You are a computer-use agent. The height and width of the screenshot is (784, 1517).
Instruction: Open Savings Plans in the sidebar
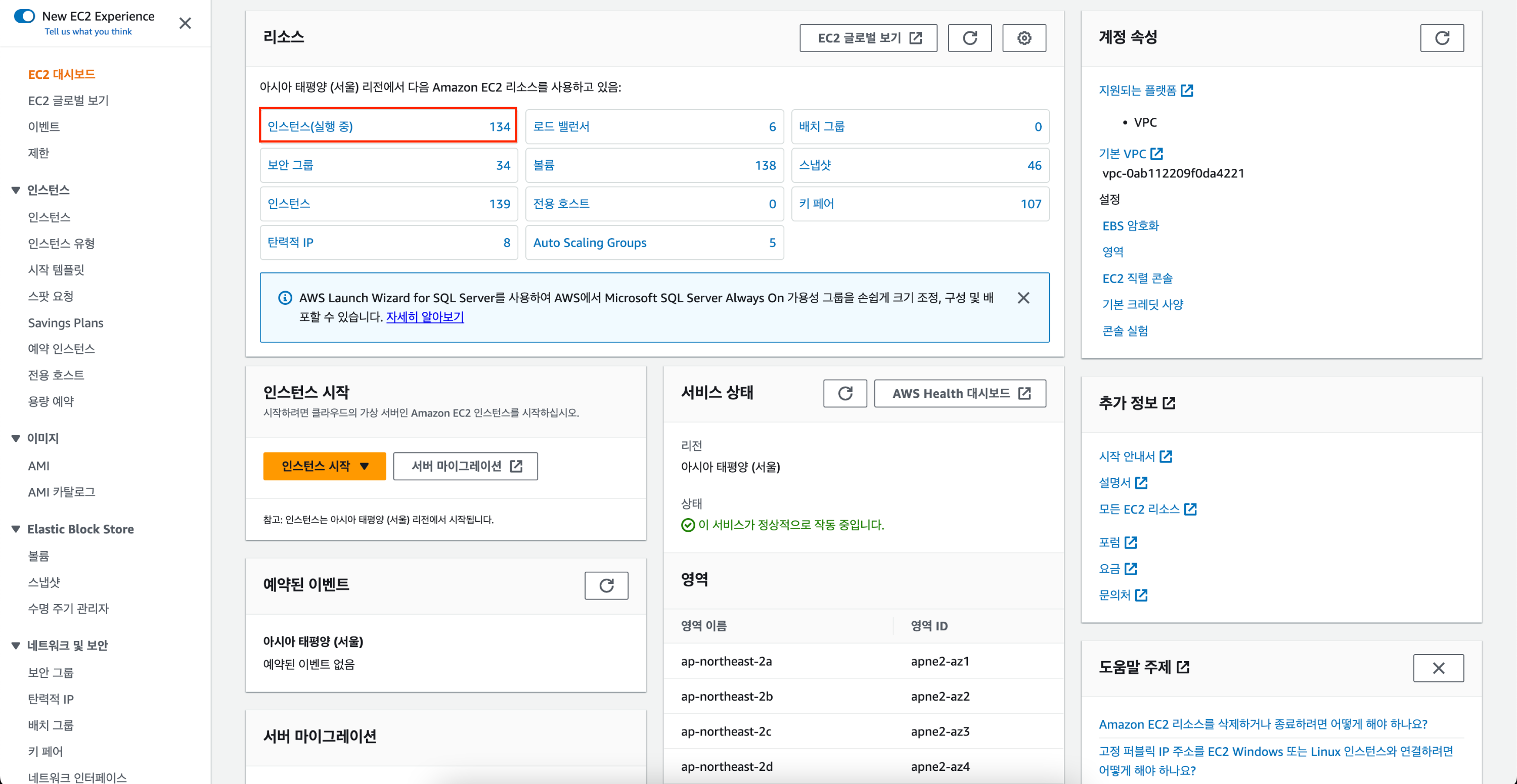pos(65,322)
